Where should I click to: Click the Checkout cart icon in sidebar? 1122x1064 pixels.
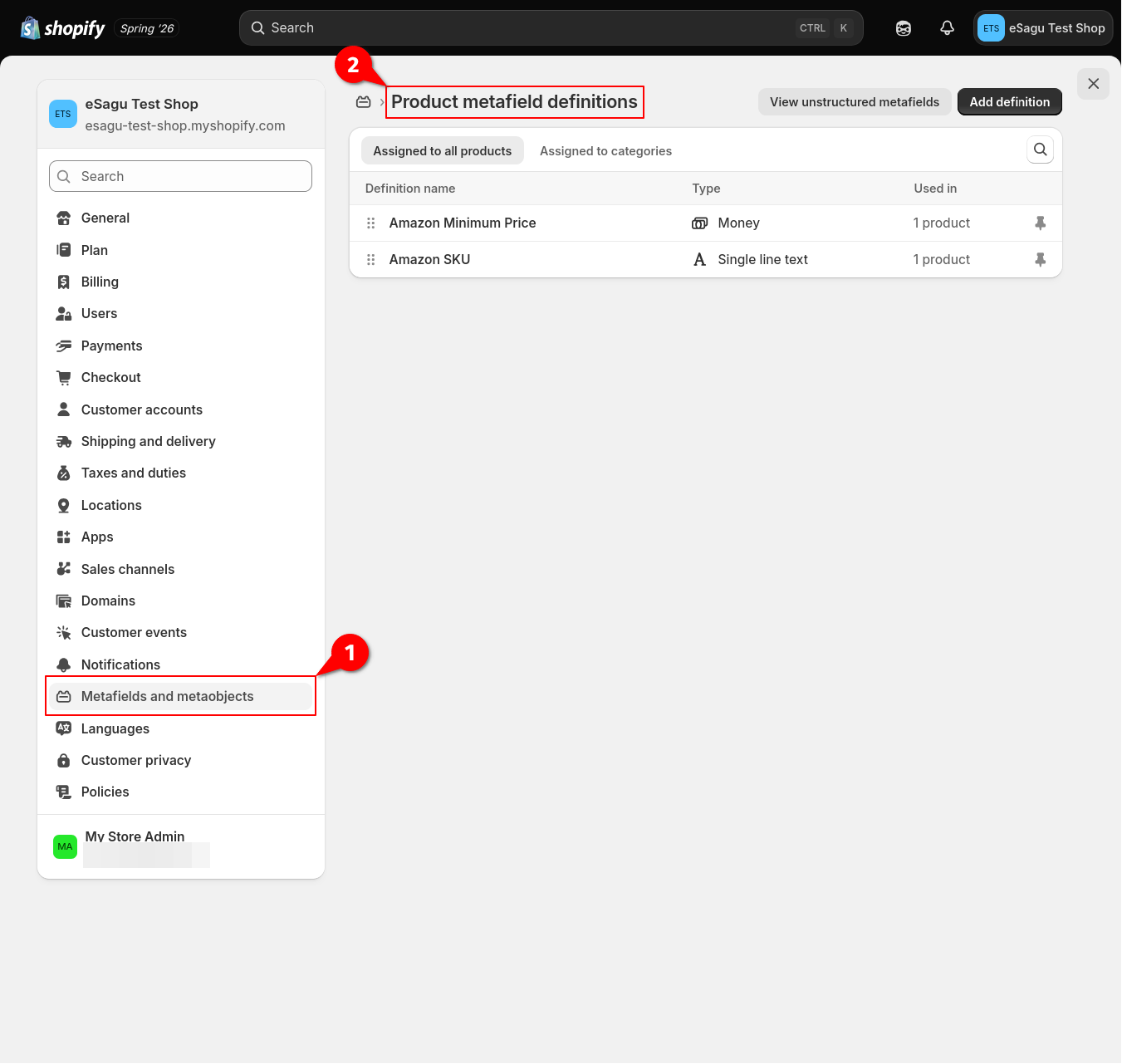(63, 378)
